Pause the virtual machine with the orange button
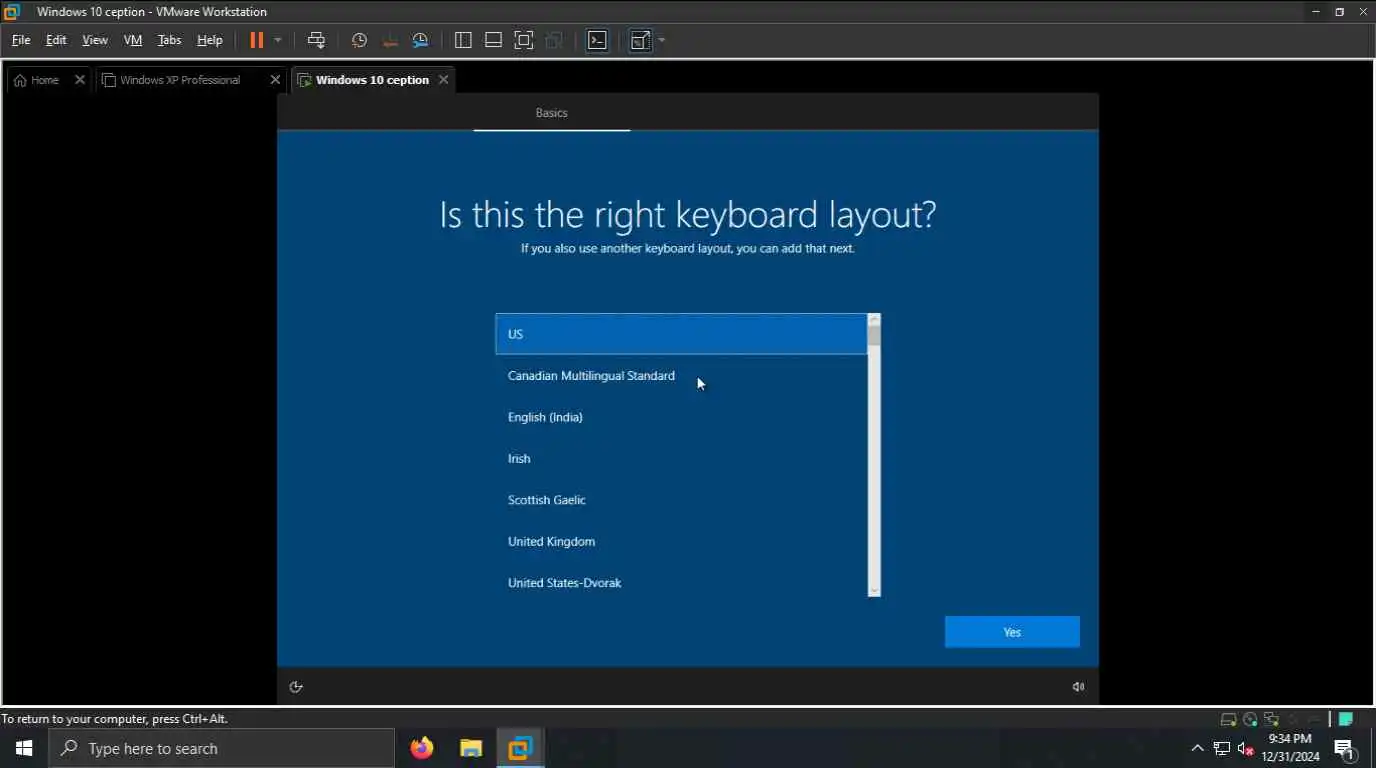Screen dimensions: 1376x768 click(256, 40)
